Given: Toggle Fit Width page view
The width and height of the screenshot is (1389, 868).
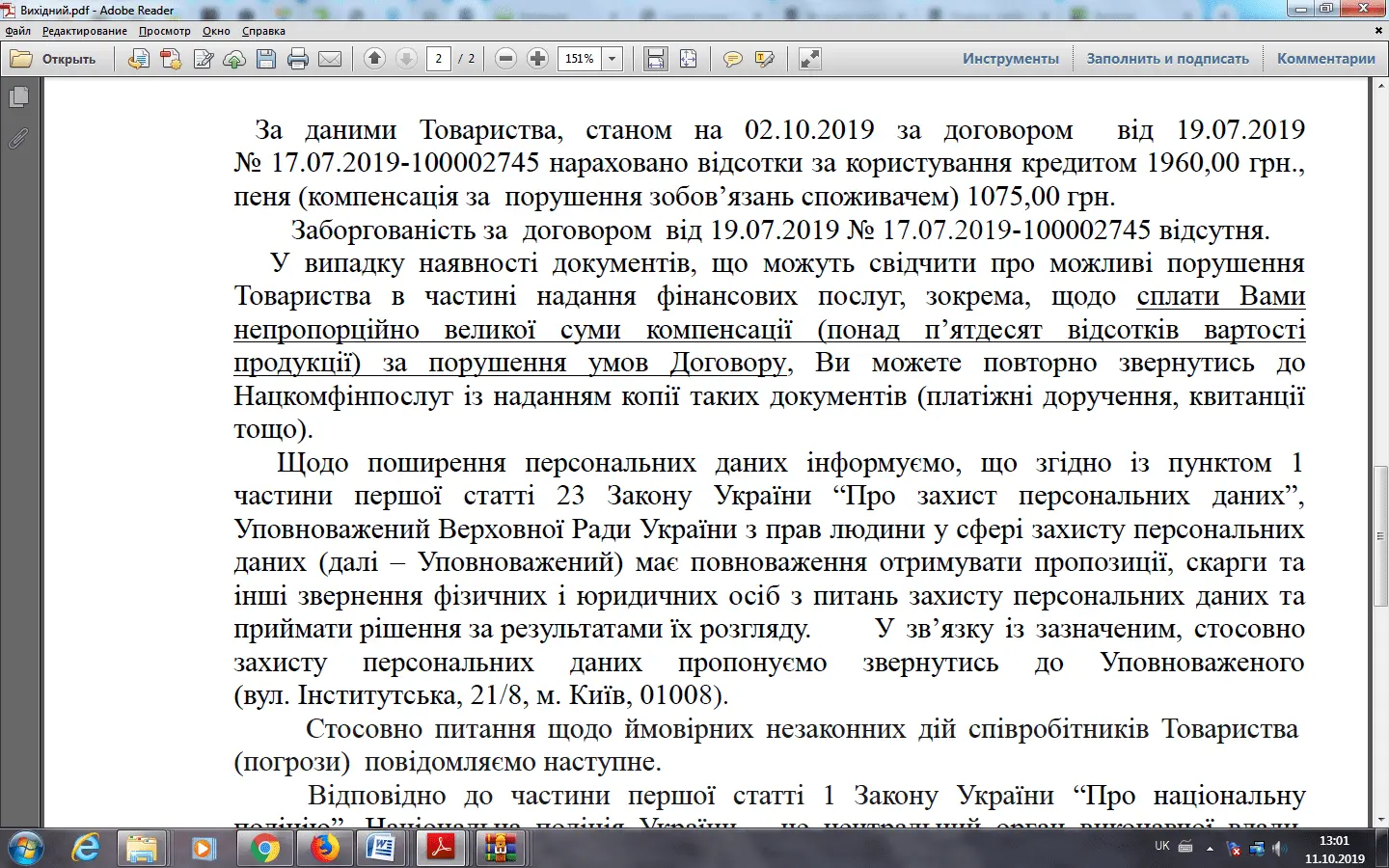Looking at the screenshot, I should click(x=655, y=58).
